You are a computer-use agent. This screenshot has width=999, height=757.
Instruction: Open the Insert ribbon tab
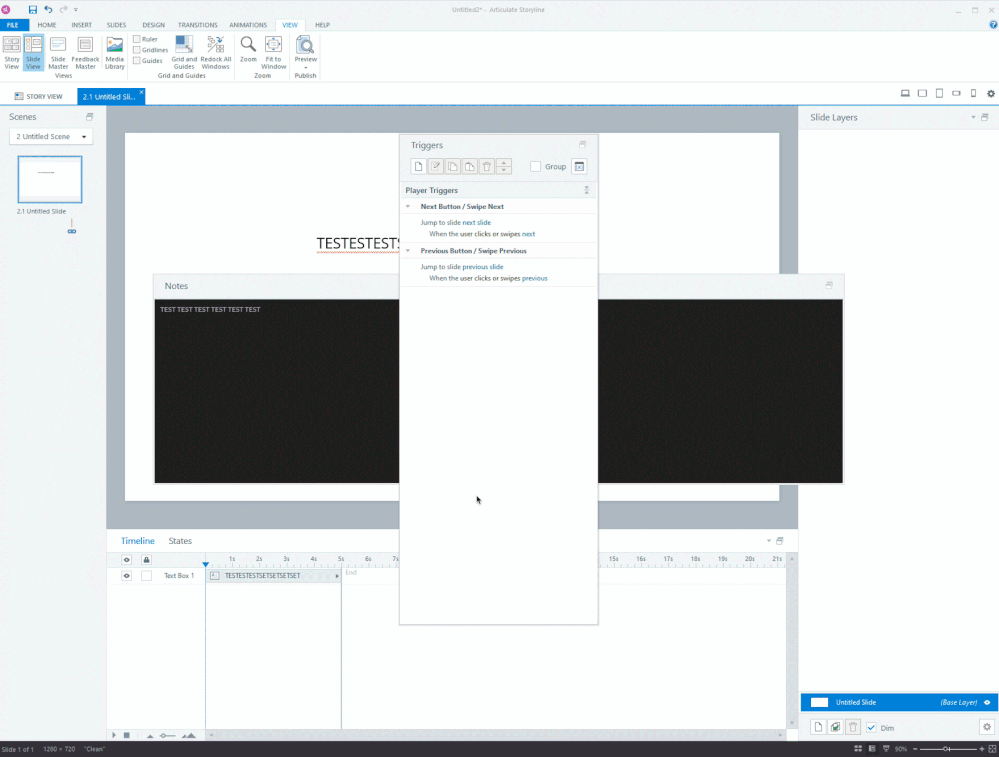click(x=81, y=25)
